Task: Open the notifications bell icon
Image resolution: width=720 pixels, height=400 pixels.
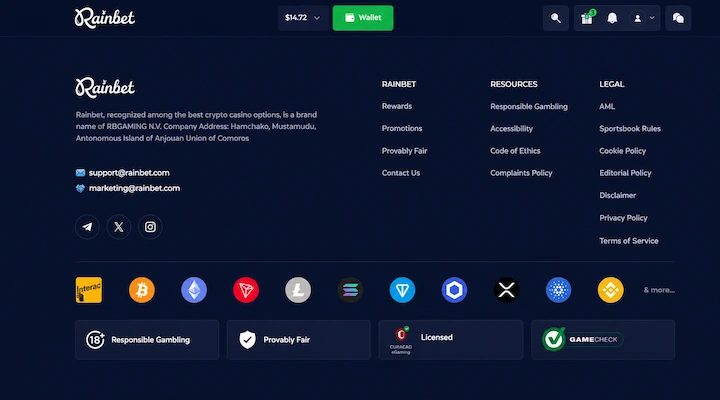Action: [x=612, y=18]
